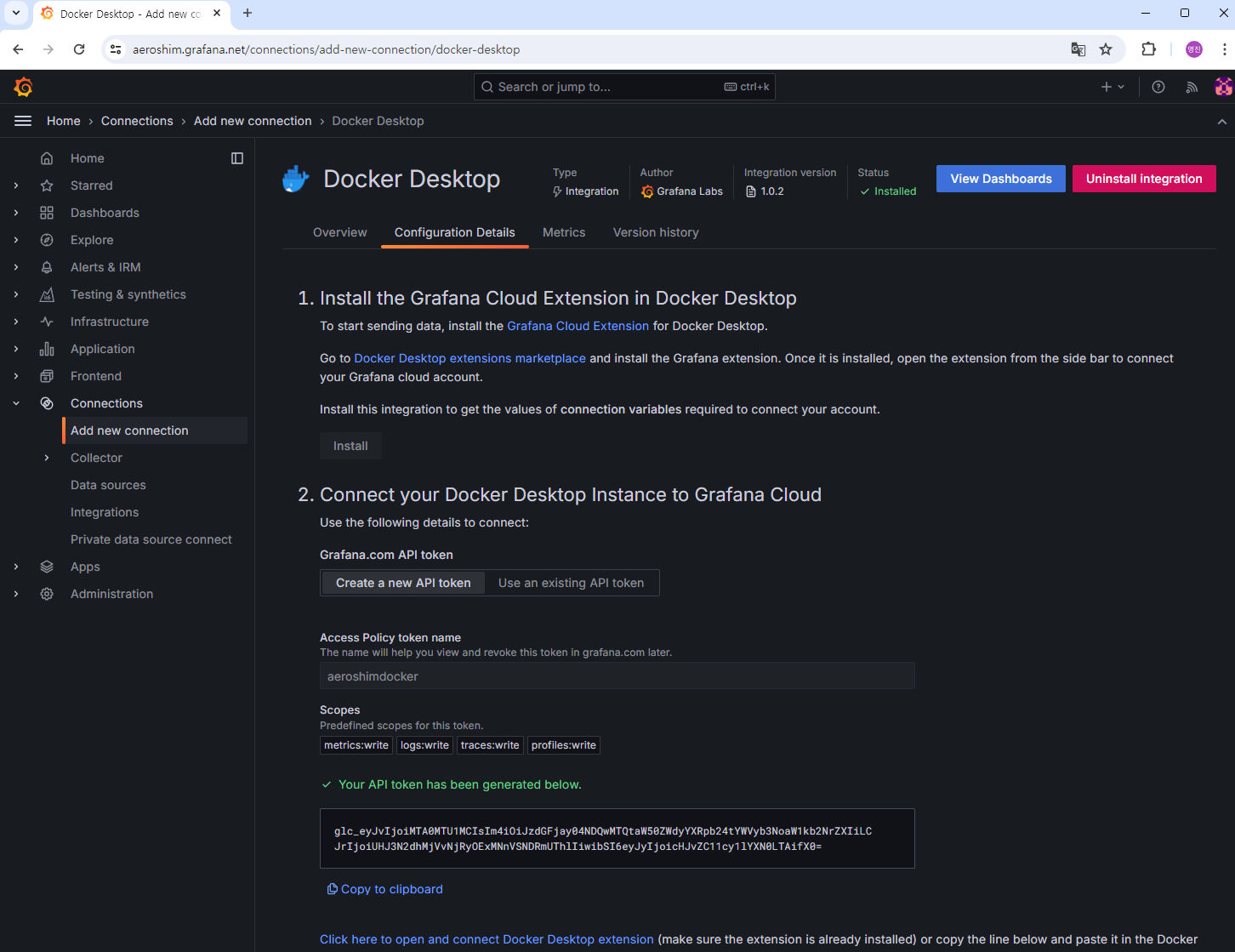Click the Testing & synthetics icon
Image resolution: width=1235 pixels, height=952 pixels.
pyautogui.click(x=47, y=294)
